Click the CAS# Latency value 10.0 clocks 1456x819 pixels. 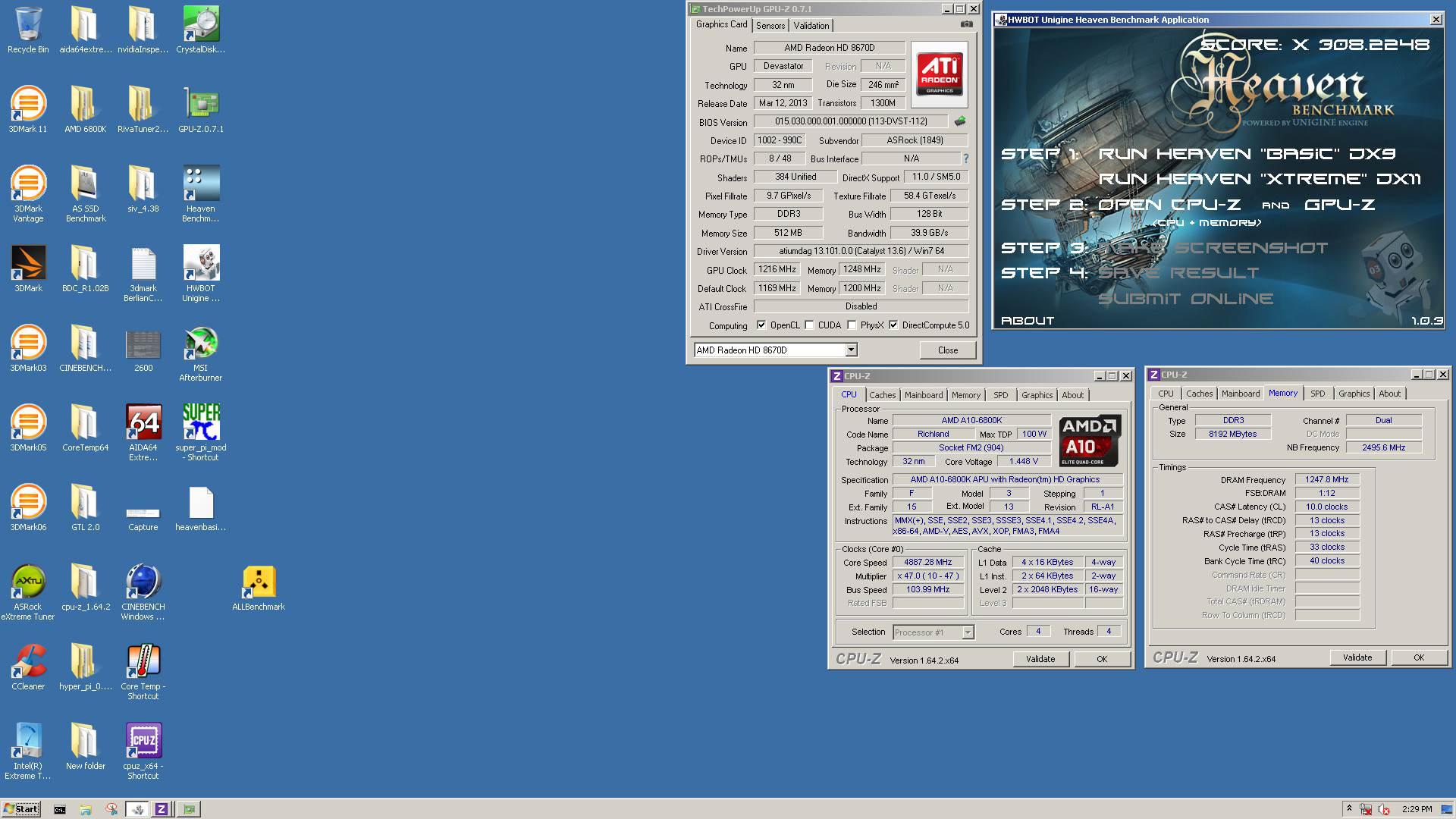pyautogui.click(x=1326, y=507)
